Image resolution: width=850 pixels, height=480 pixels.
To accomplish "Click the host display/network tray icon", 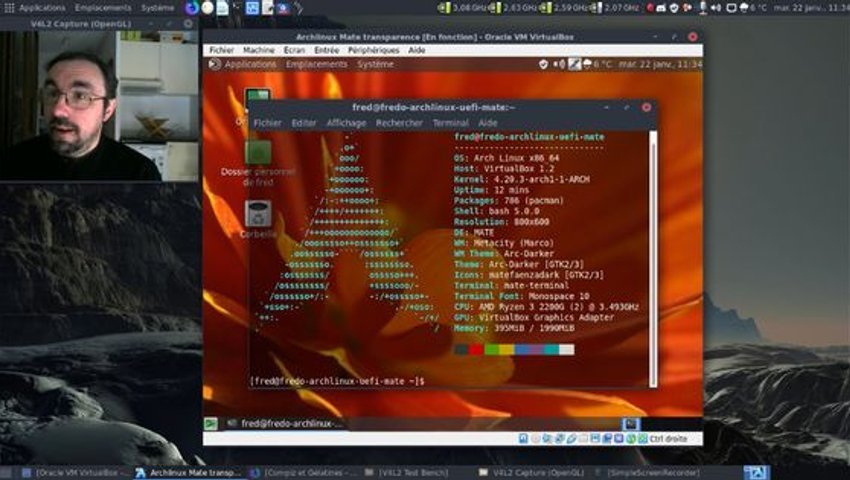I will [x=731, y=8].
